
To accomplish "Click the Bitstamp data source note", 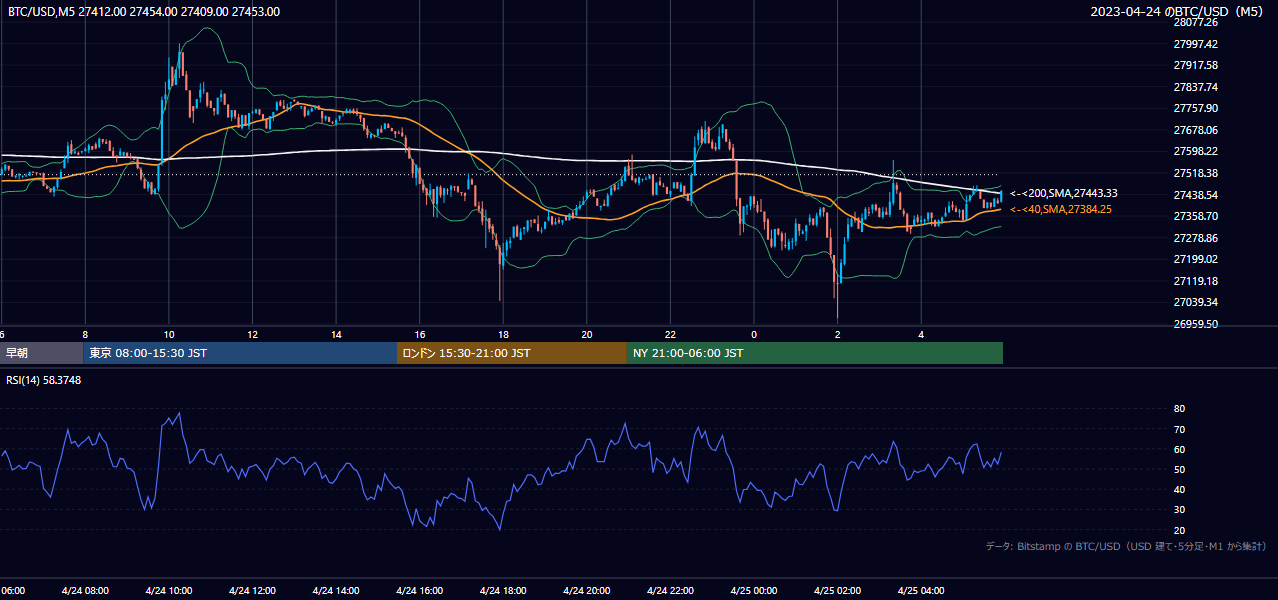I will click(1126, 546).
